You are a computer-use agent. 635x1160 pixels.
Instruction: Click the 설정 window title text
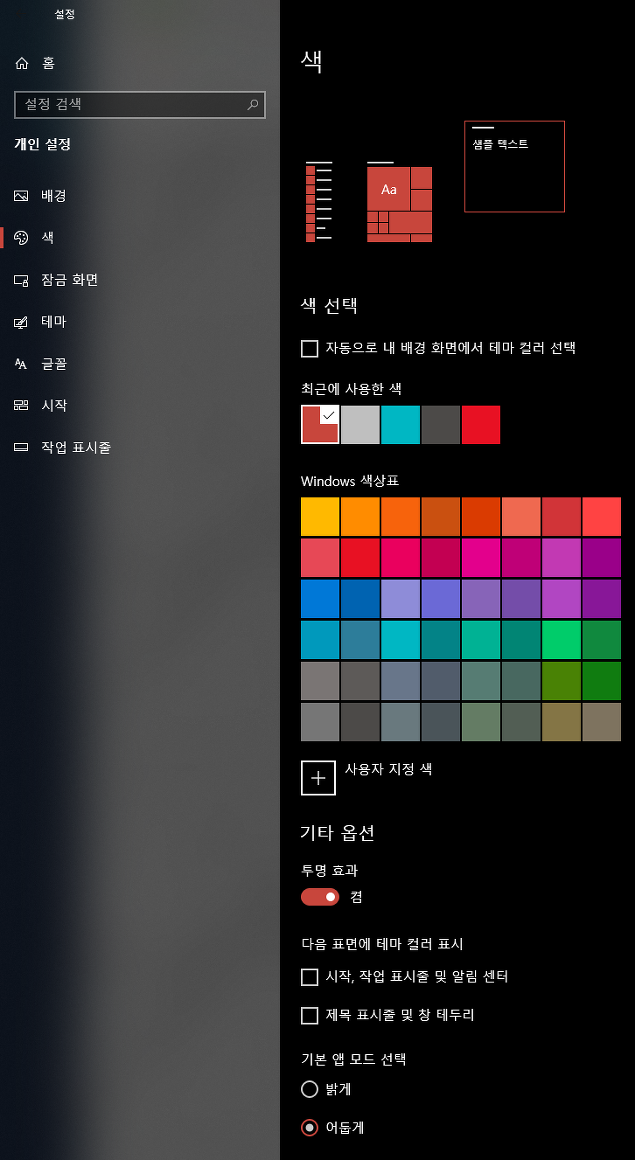pos(64,14)
